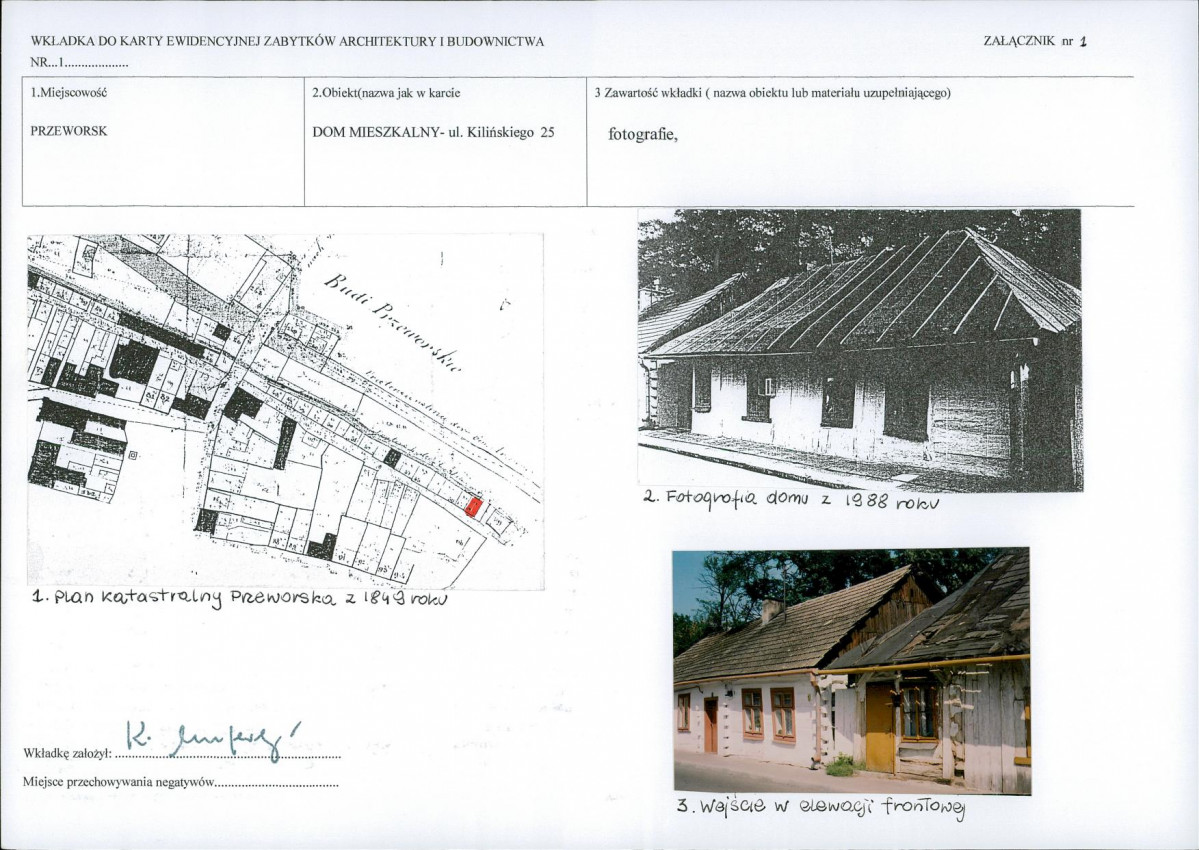
Task: Click the 'Budi Przeworskie' label on map
Action: coord(392,322)
